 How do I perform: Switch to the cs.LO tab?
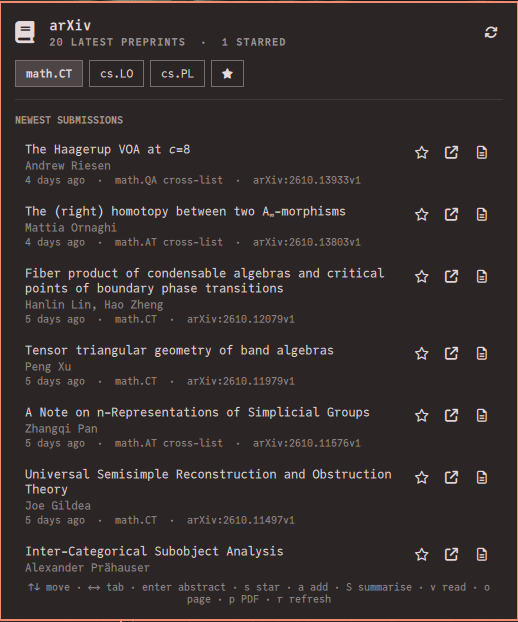tap(117, 74)
